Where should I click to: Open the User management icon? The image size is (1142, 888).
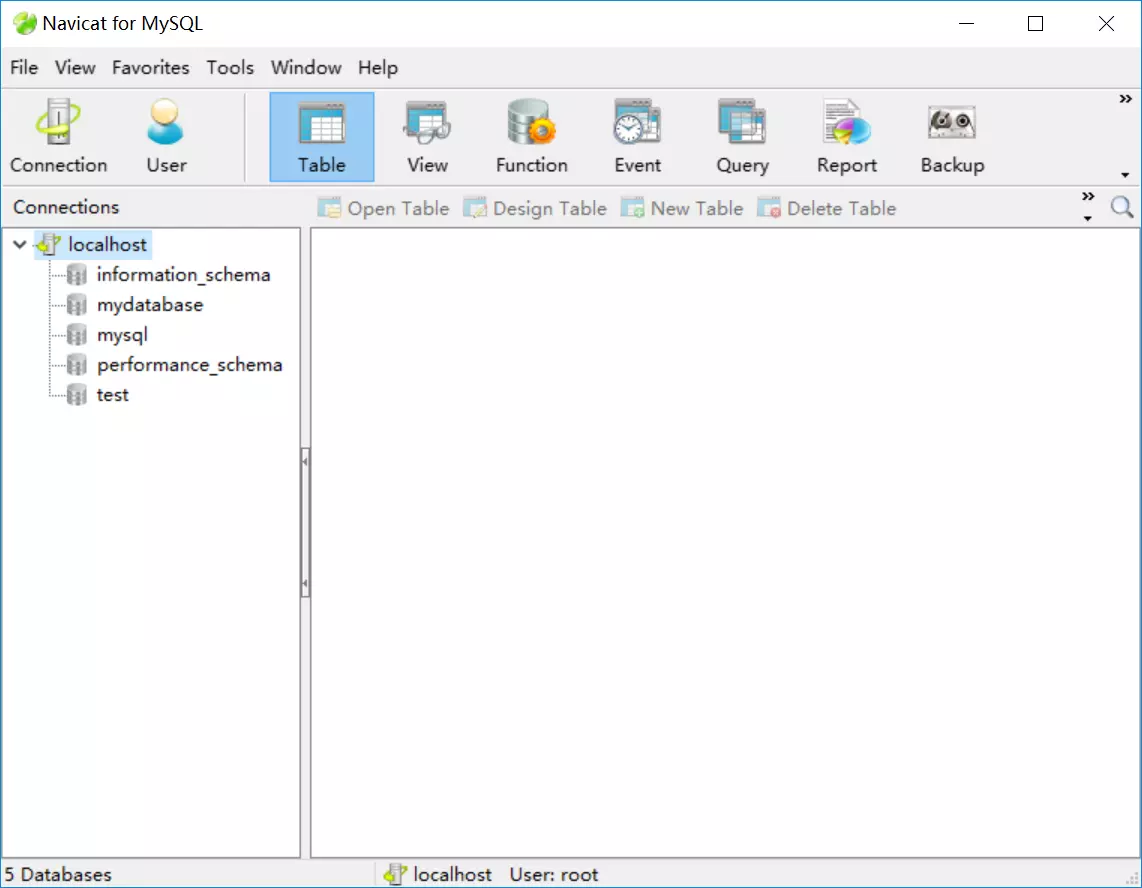(166, 136)
